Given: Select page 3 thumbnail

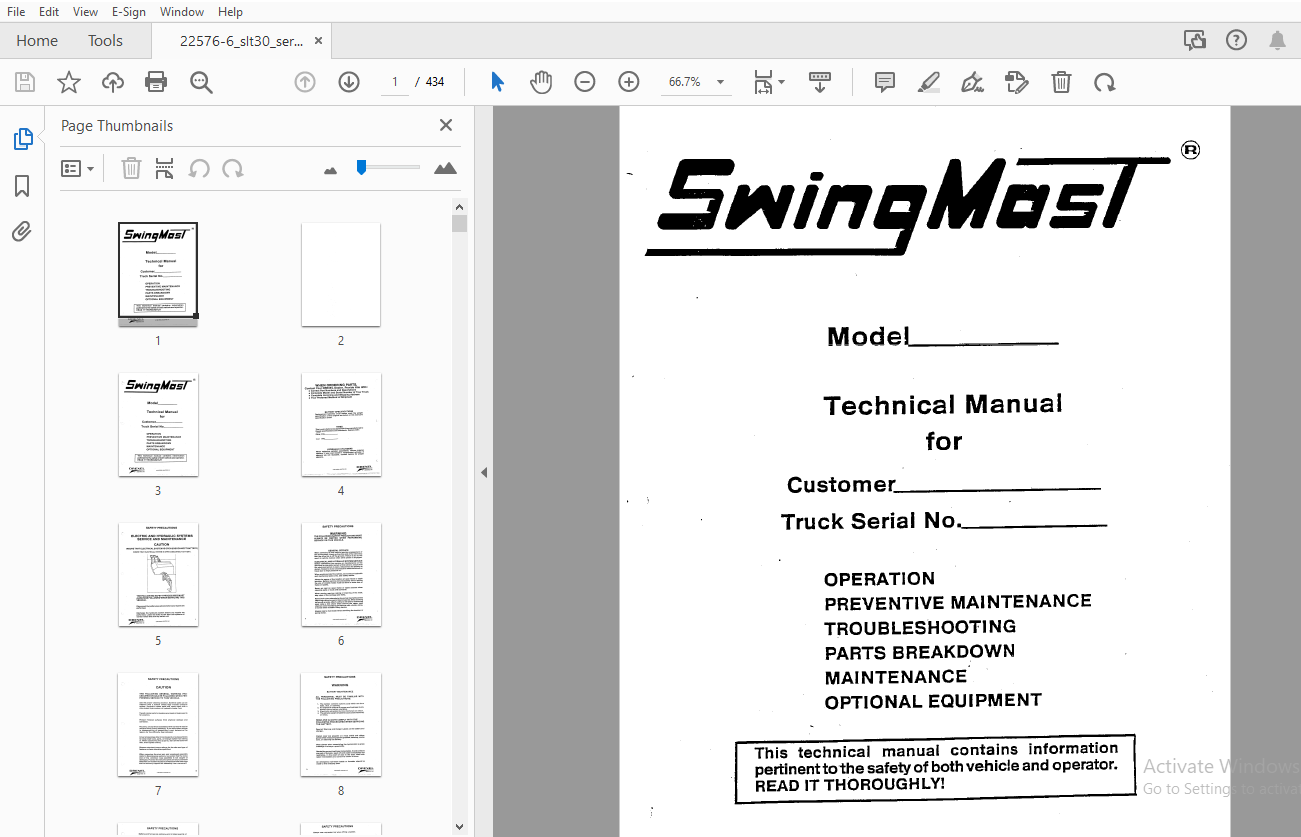Looking at the screenshot, I should click(158, 425).
